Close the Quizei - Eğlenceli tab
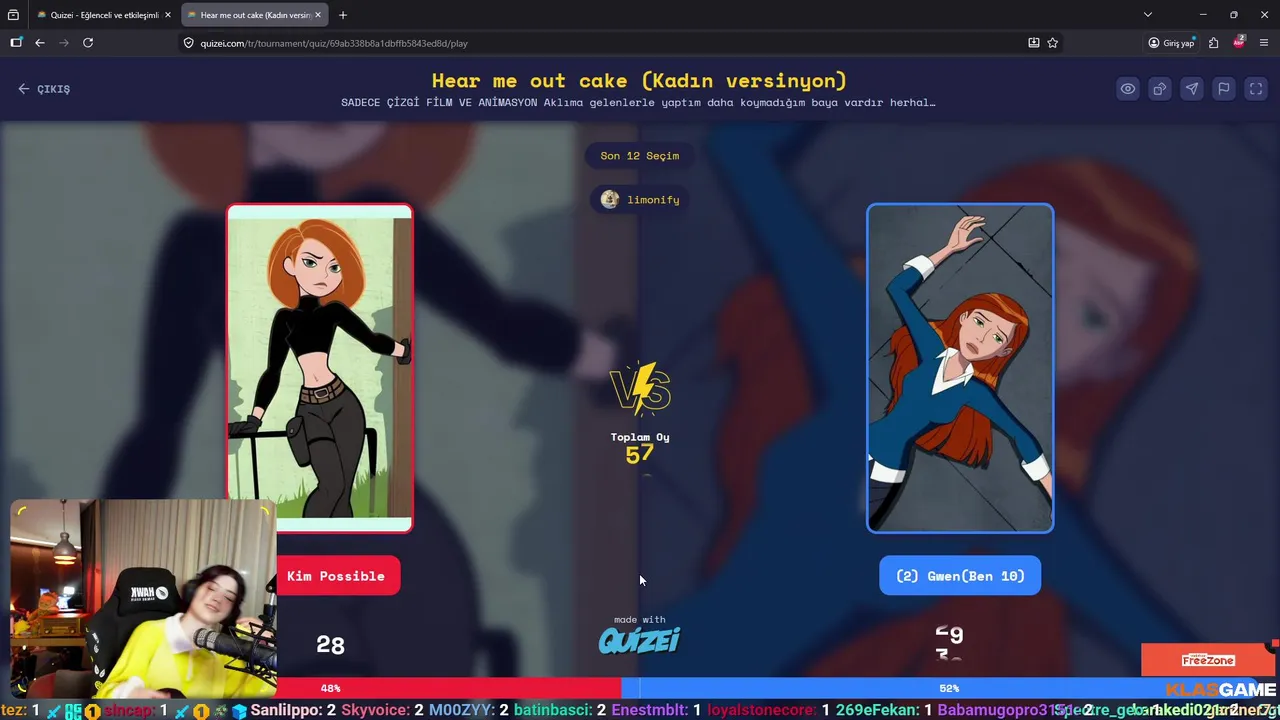1280x720 pixels. point(168,15)
